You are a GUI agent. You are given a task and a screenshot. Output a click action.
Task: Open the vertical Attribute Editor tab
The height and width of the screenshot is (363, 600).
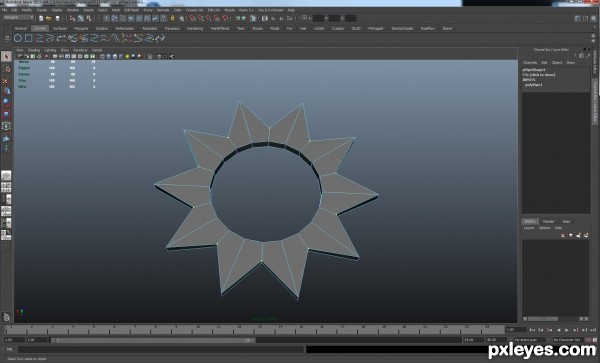[x=595, y=63]
